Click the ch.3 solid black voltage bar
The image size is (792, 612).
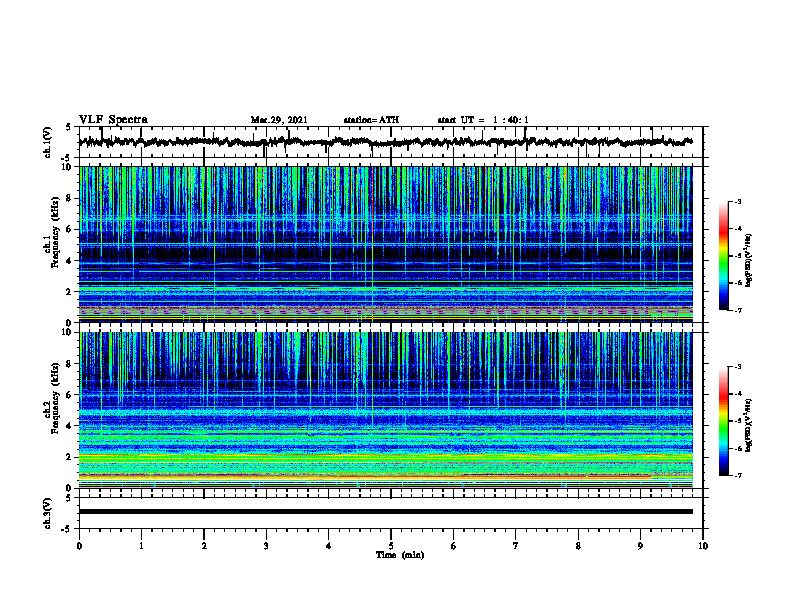386,512
